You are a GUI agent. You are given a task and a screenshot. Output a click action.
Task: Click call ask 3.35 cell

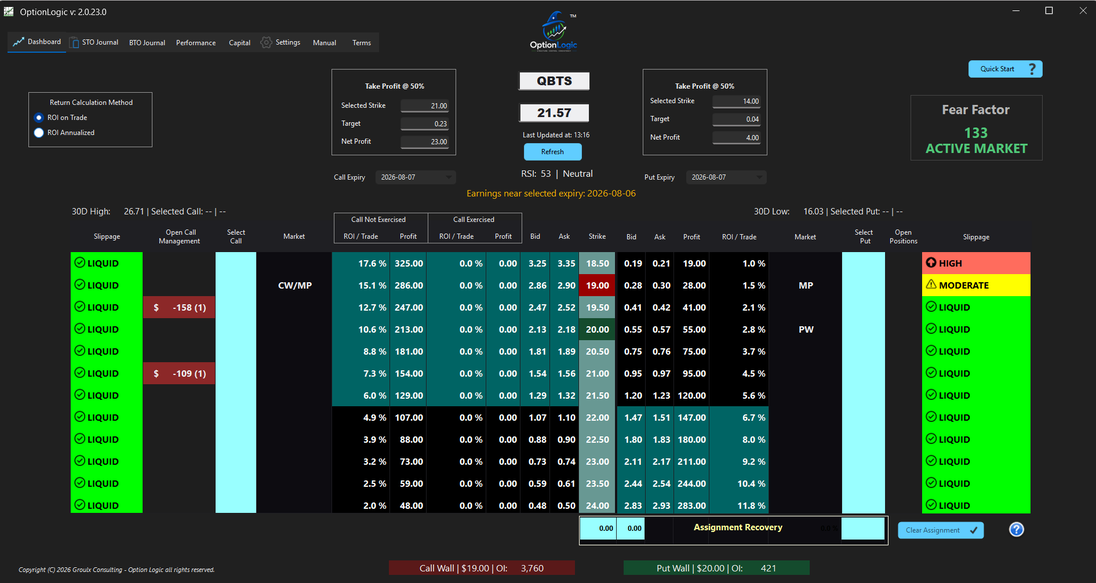[566, 264]
